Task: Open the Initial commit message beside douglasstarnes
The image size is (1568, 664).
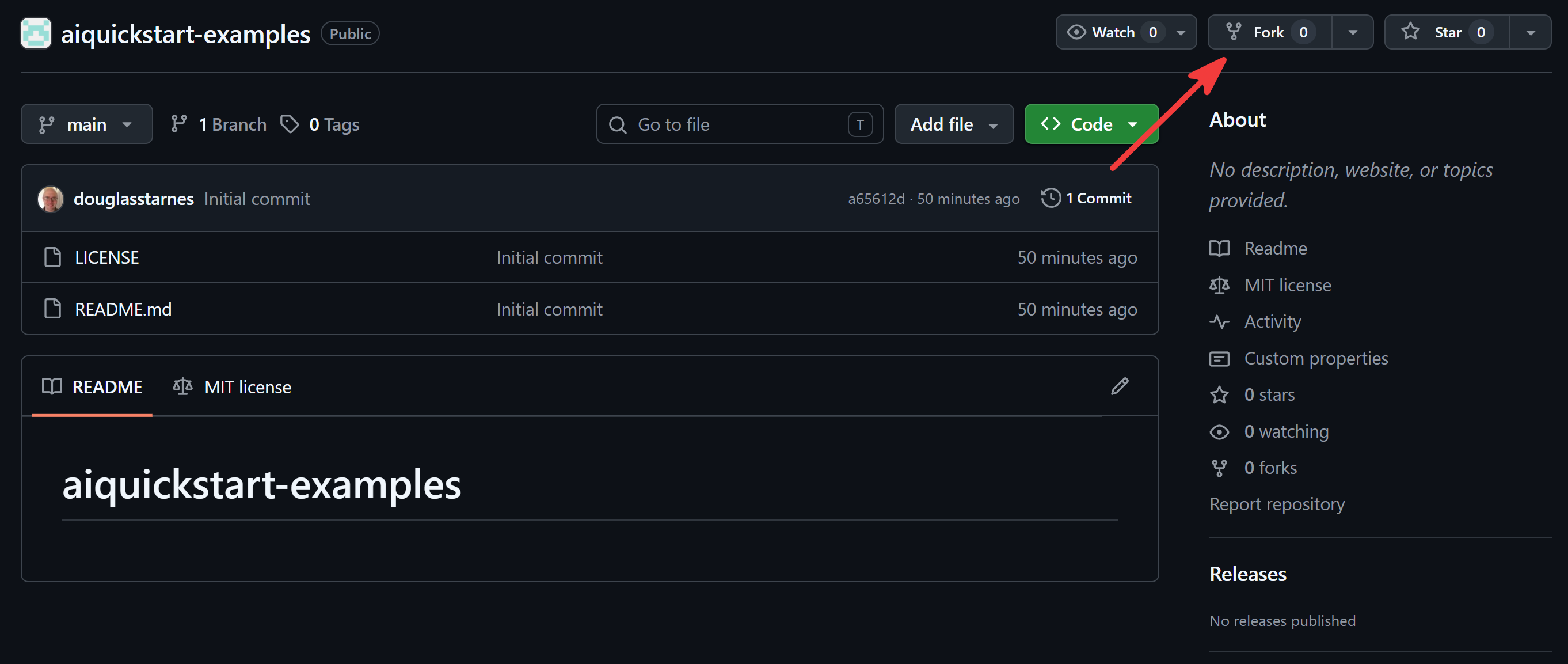Action: click(x=257, y=199)
